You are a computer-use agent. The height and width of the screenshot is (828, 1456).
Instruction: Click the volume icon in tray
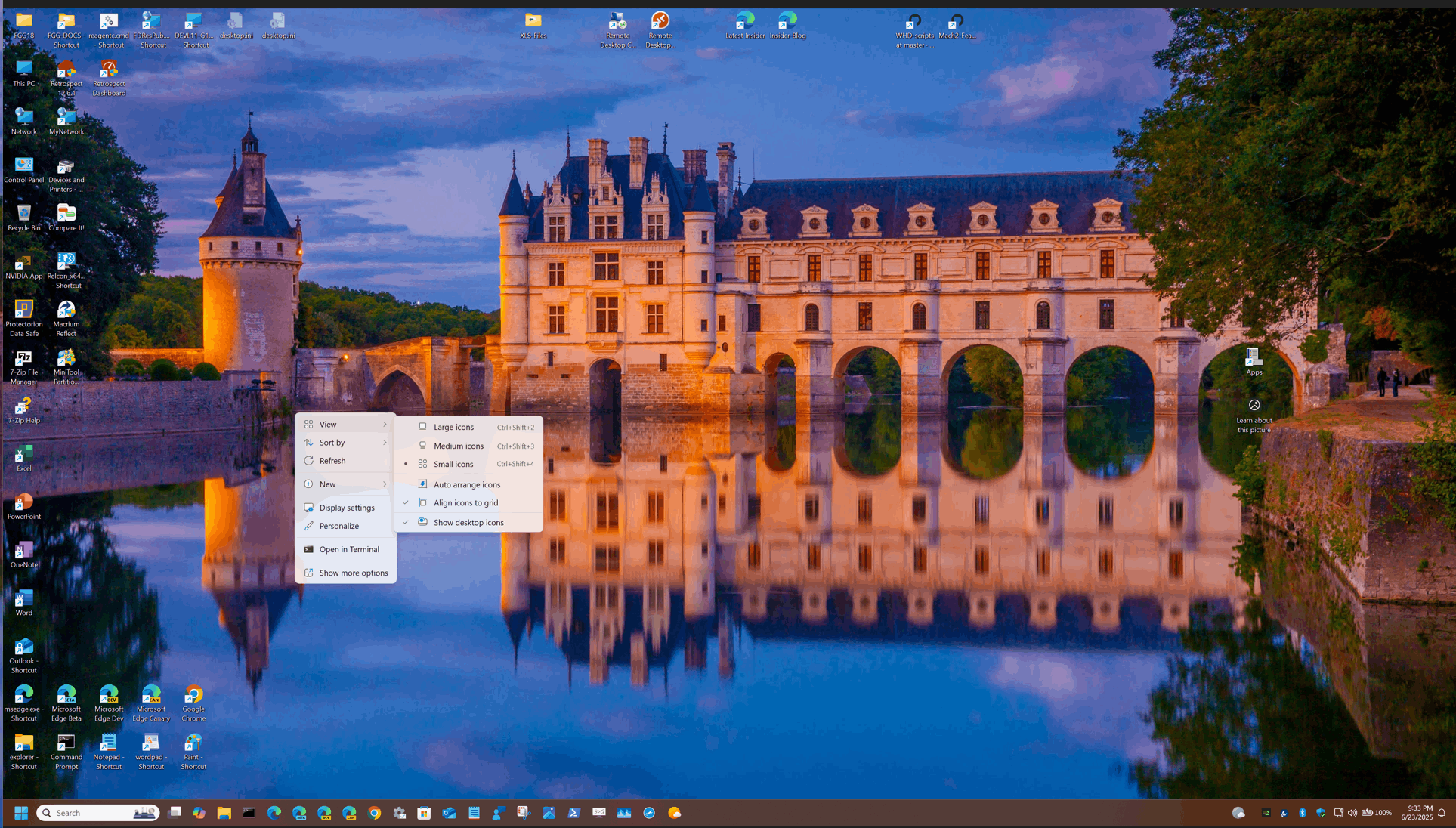(1352, 813)
